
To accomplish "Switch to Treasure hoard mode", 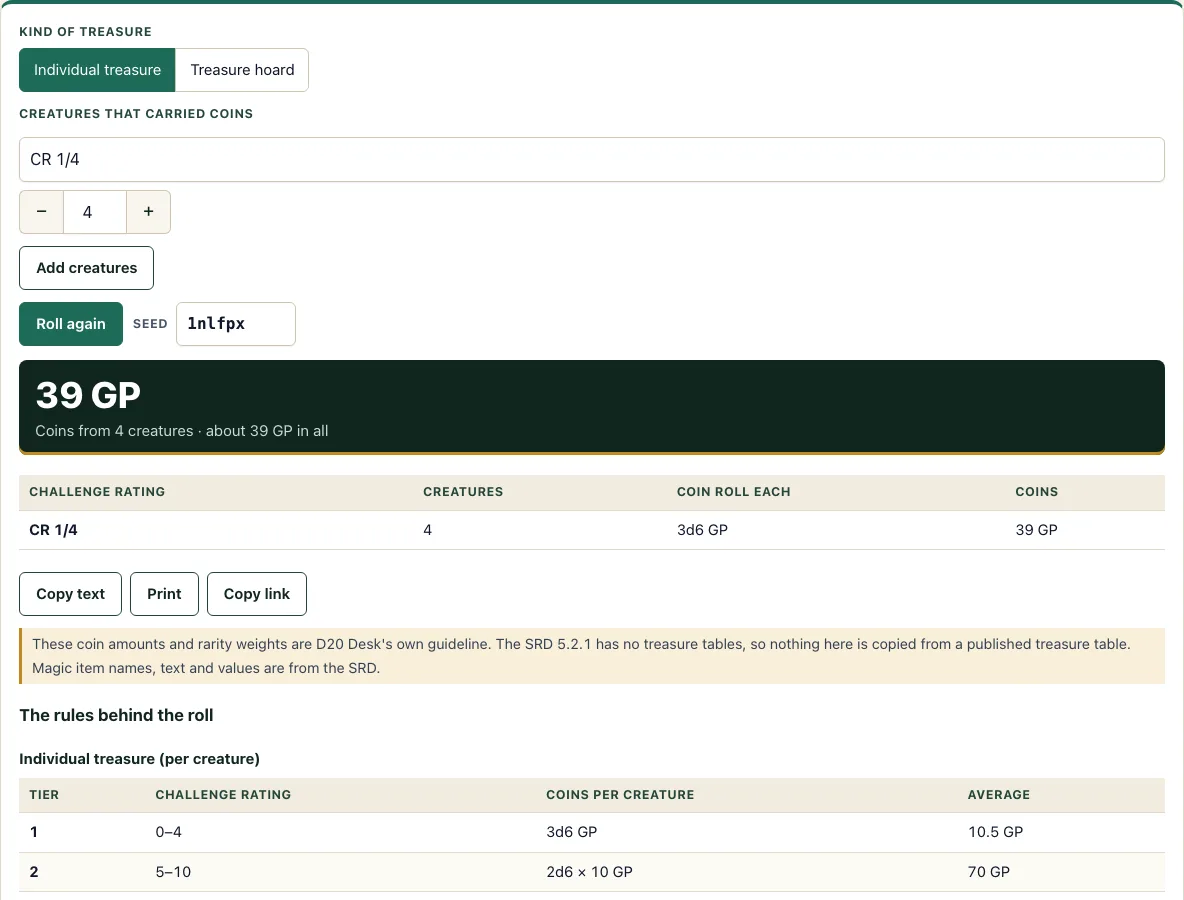I will pyautogui.click(x=242, y=70).
